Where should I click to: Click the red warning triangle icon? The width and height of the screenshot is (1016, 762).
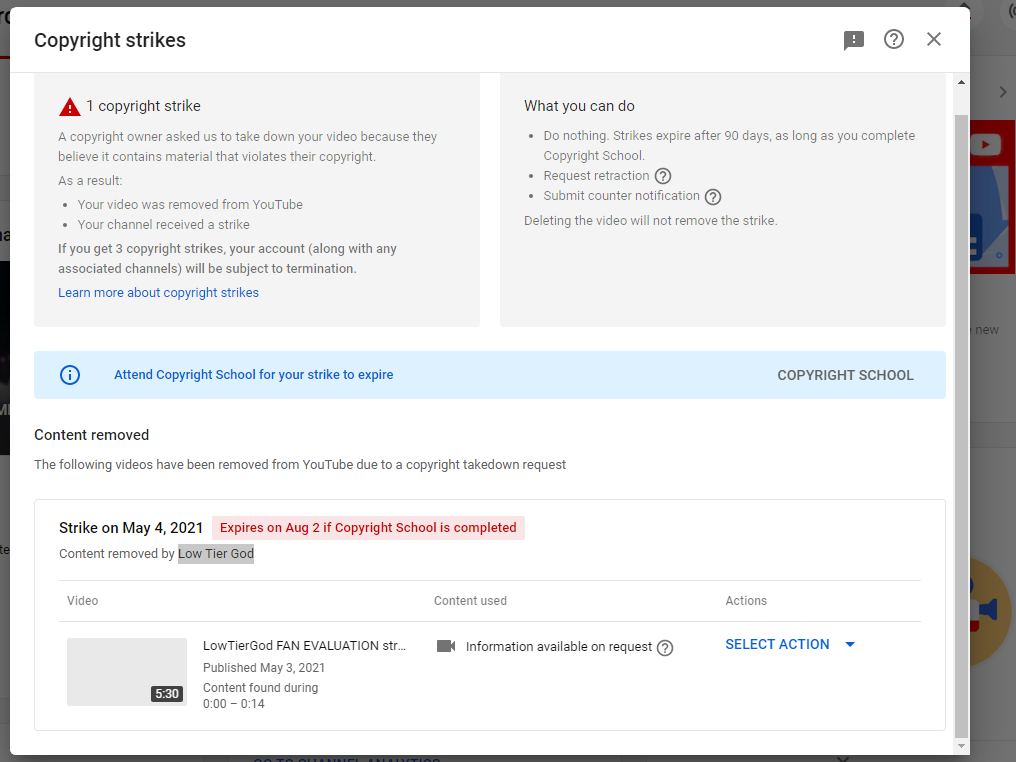pyautogui.click(x=69, y=107)
